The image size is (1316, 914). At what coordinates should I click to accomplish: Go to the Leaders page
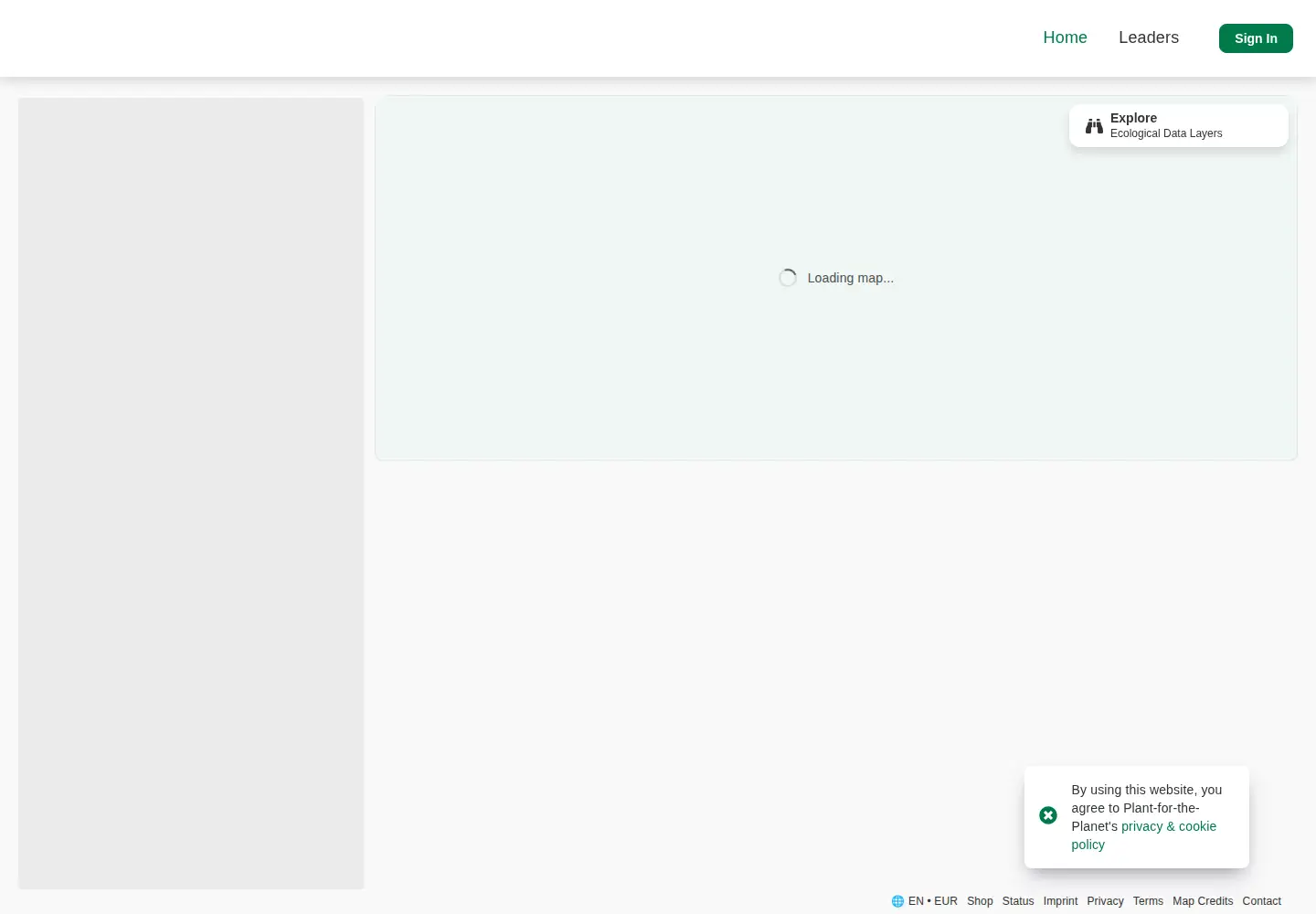tap(1149, 37)
